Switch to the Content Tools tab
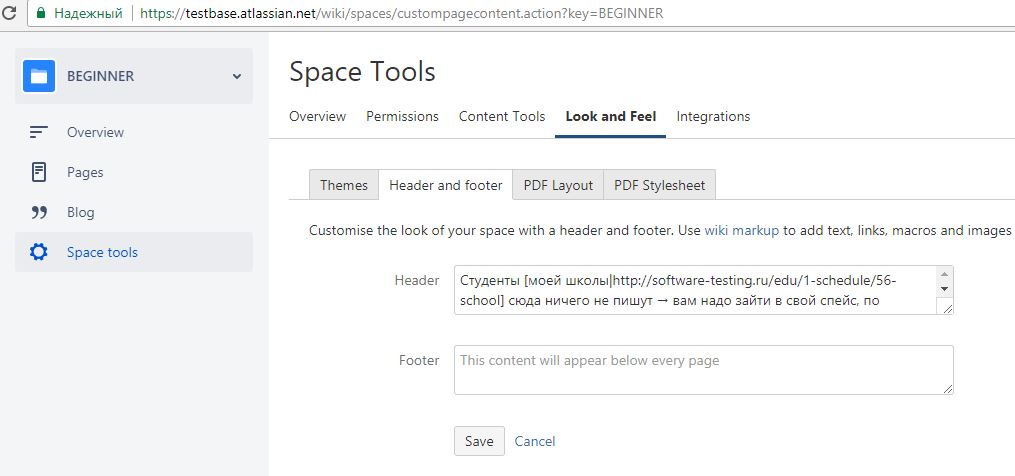The width and height of the screenshot is (1015, 476). tap(502, 117)
